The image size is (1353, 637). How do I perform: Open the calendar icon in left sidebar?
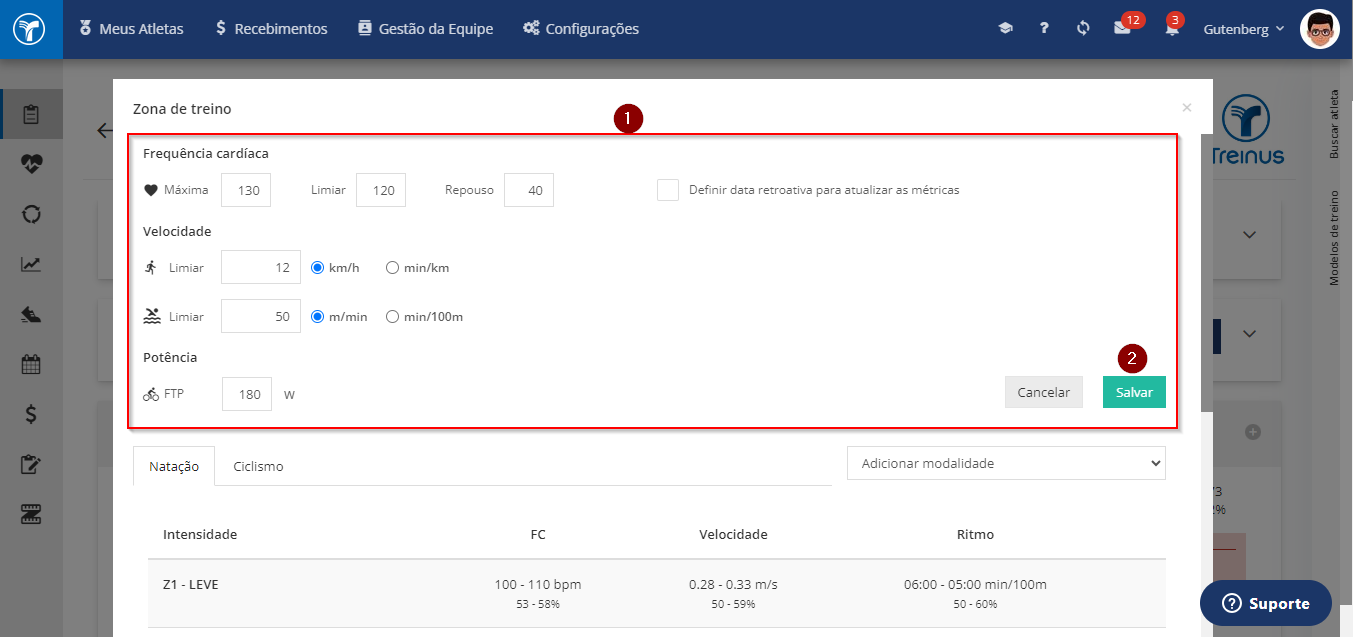(x=31, y=364)
